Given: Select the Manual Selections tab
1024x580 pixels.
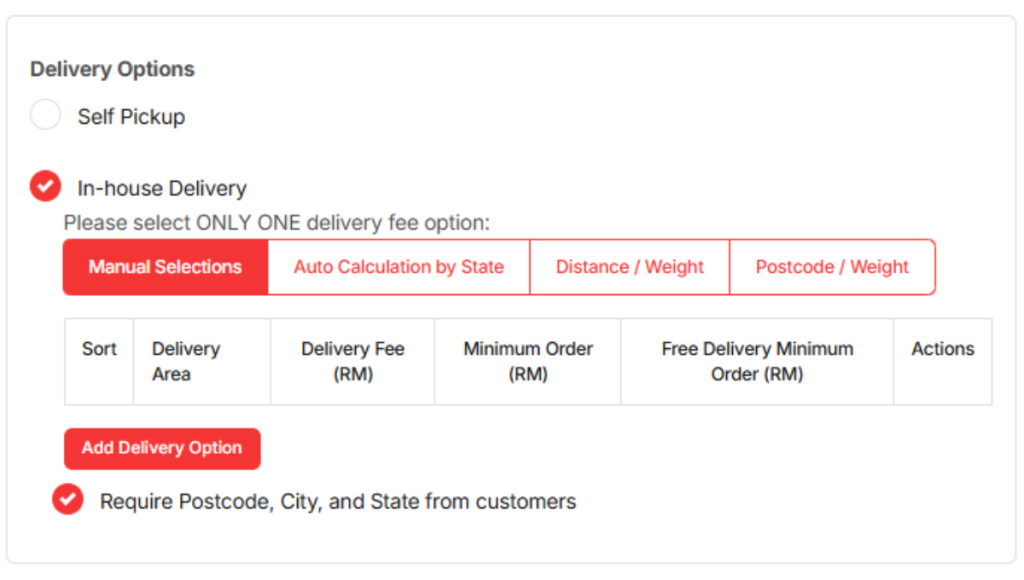Looking at the screenshot, I should tap(165, 267).
